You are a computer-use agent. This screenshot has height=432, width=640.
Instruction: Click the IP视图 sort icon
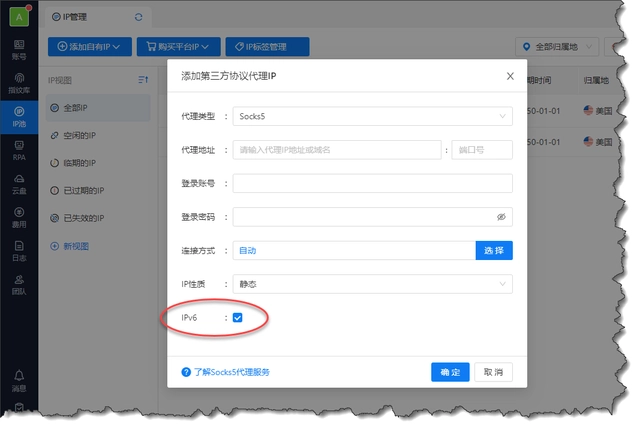pos(143,80)
